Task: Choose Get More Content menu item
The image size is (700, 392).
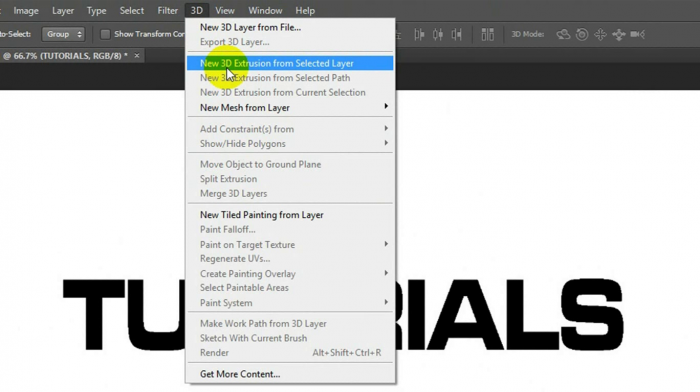Action: coord(290,374)
